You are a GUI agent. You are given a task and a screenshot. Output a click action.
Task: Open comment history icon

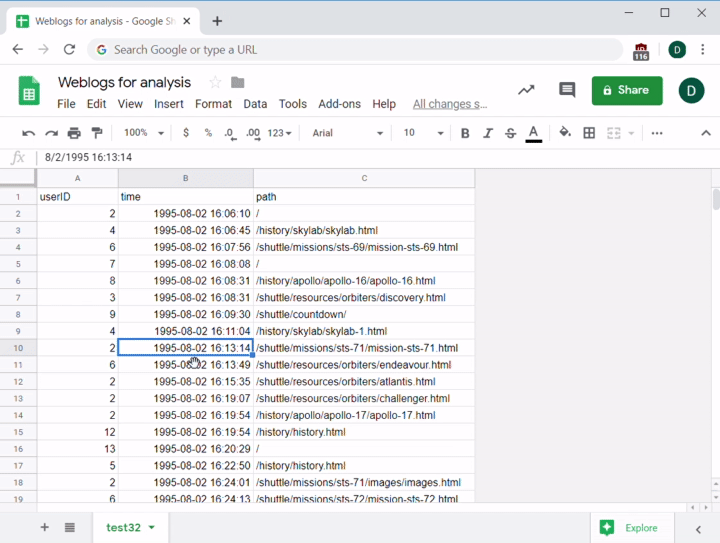[567, 90]
